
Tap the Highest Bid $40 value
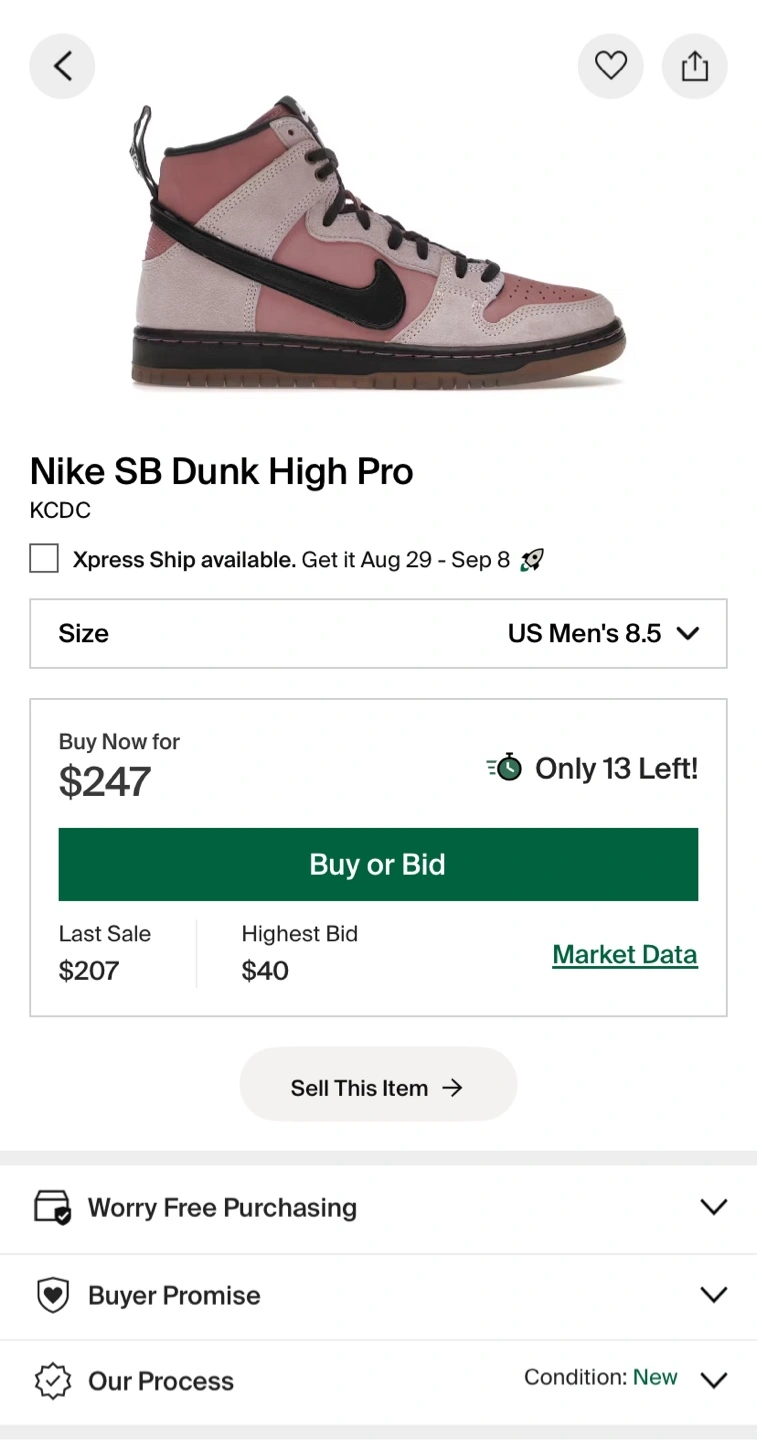[265, 971]
